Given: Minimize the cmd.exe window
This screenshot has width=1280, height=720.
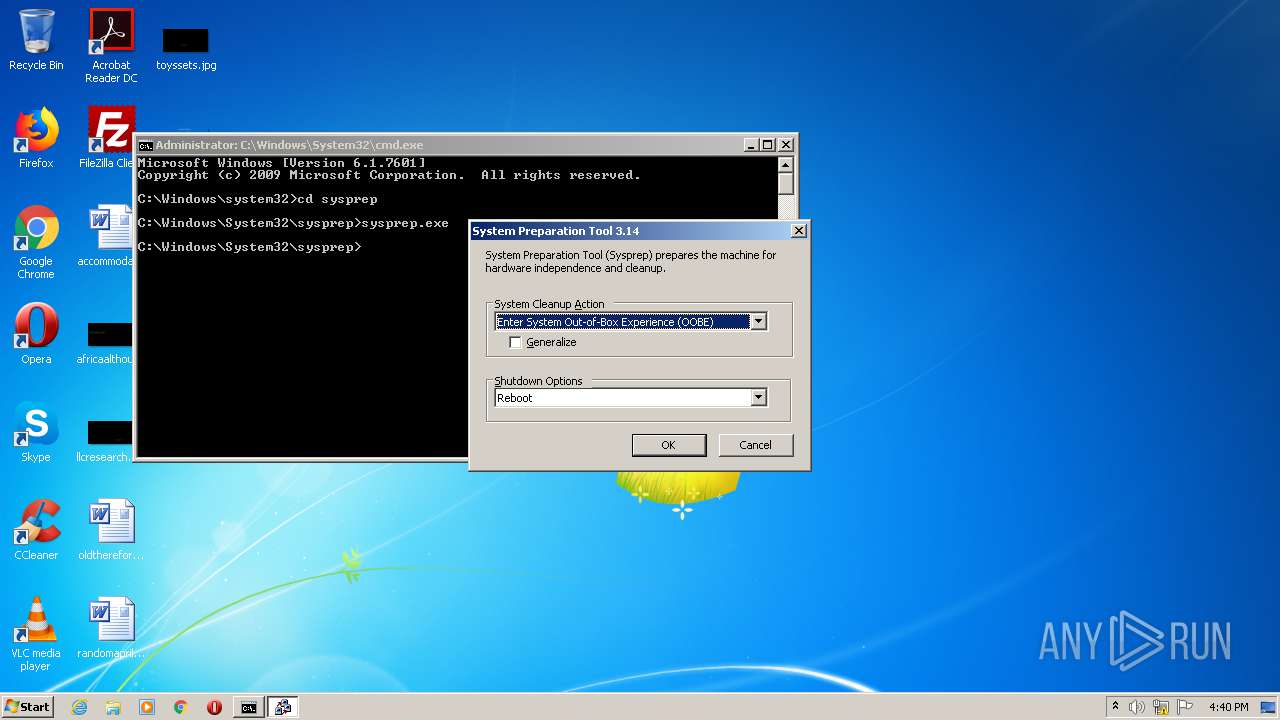Looking at the screenshot, I should 752,145.
